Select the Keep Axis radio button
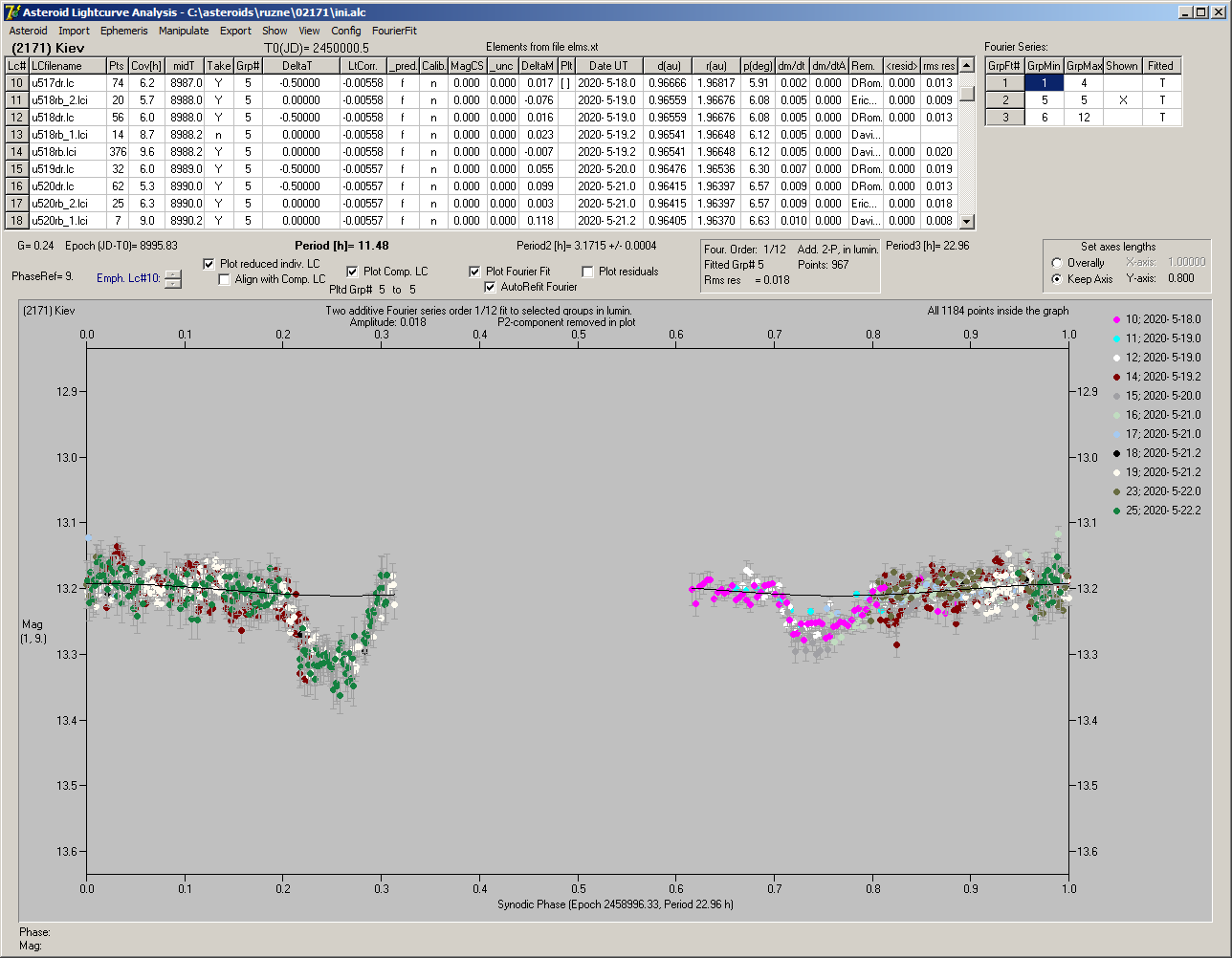The image size is (1232, 958). pyautogui.click(x=1057, y=279)
